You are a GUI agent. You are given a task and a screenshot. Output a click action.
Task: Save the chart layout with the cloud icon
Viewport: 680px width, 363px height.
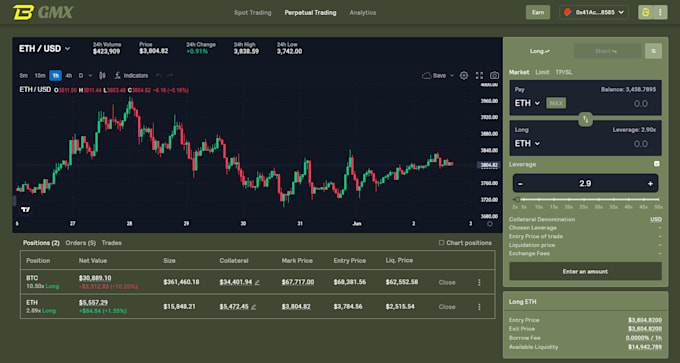coord(426,75)
